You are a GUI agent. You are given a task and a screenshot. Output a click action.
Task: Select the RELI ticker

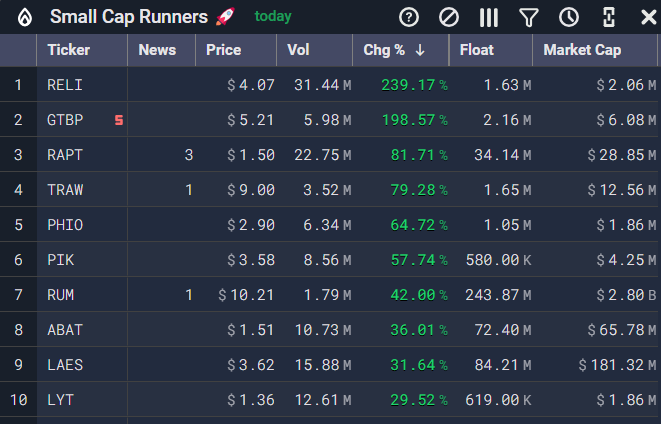coord(65,85)
